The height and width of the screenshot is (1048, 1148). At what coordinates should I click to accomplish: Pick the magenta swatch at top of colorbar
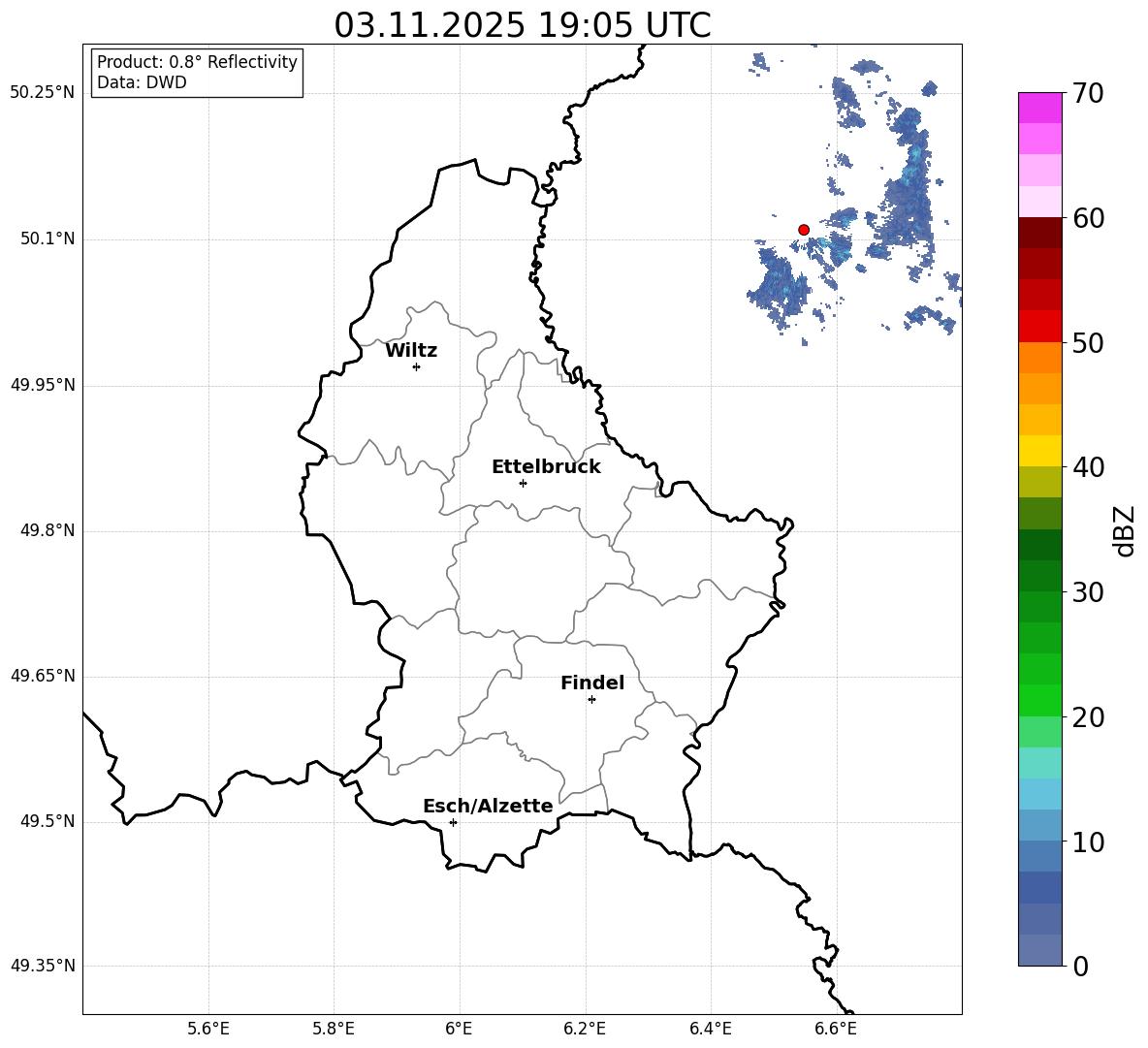pos(1039,108)
